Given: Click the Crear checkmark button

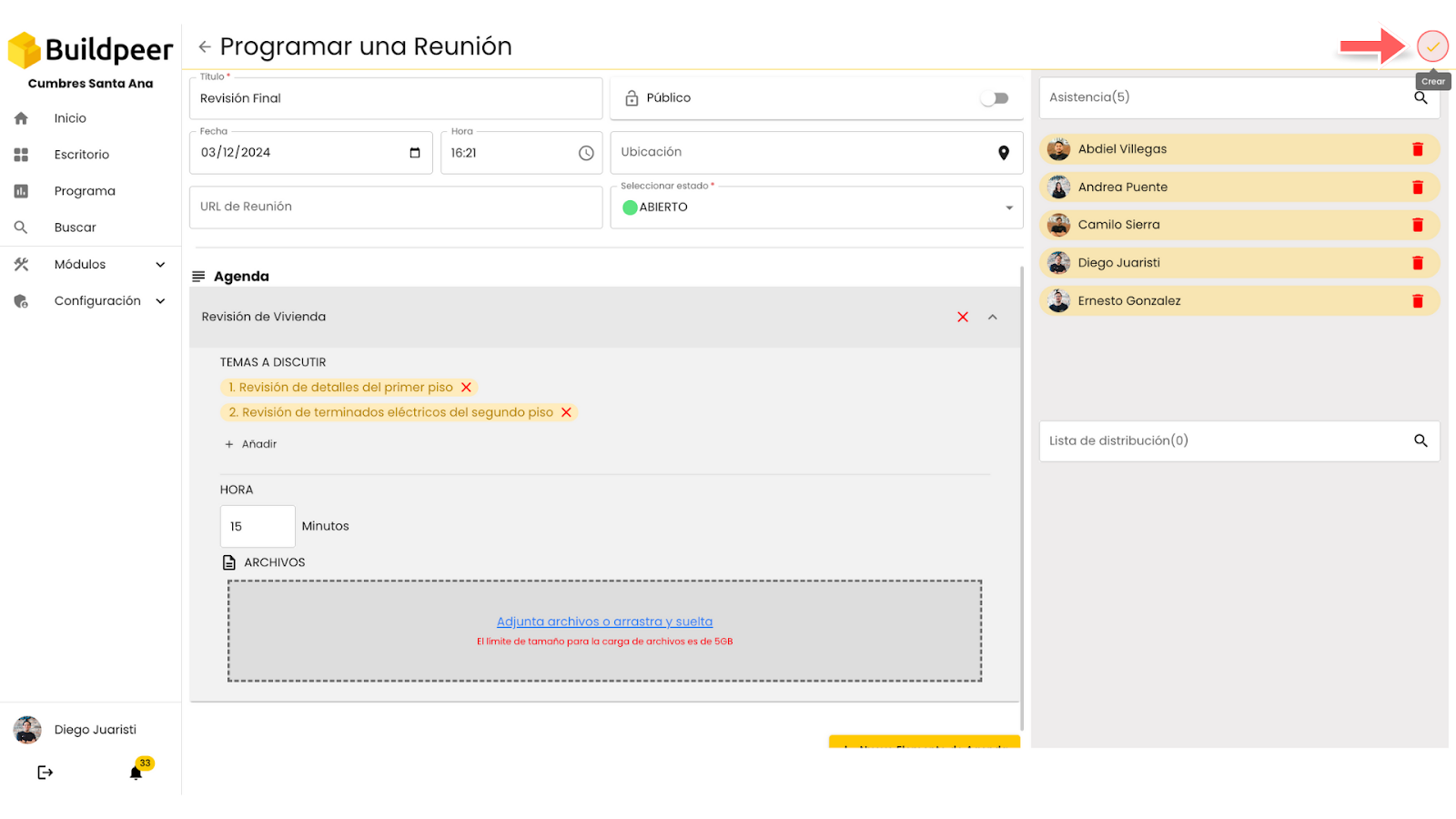Looking at the screenshot, I should (x=1432, y=46).
